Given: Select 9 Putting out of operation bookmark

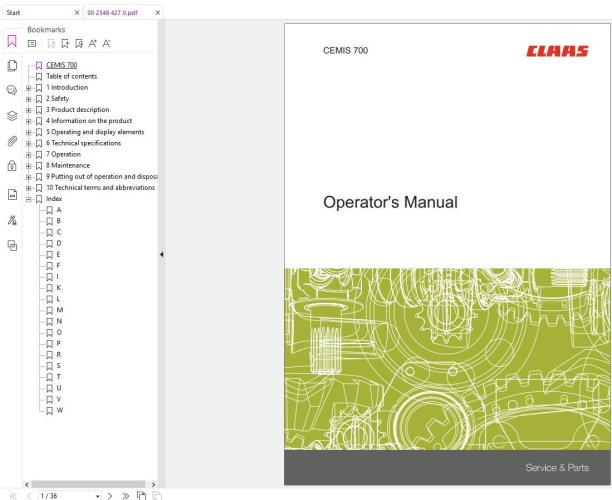Looking at the screenshot, I should click(x=101, y=176).
